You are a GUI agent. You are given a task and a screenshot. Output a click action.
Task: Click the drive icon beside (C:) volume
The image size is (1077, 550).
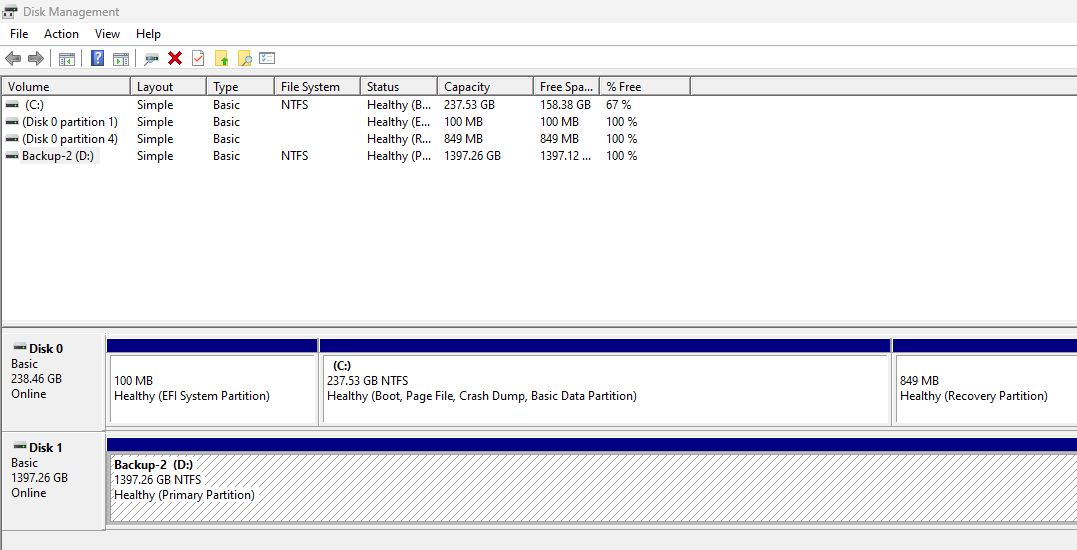click(x=12, y=105)
